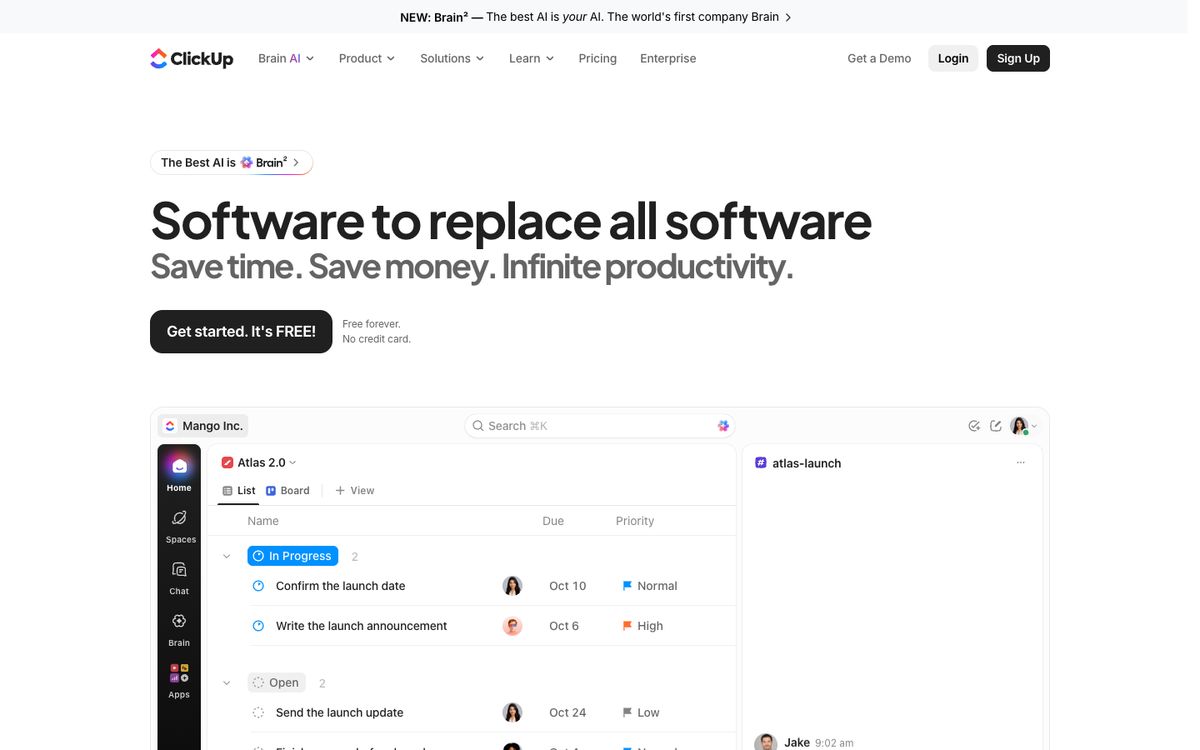Screen dimensions: 1200x750
Task: Toggle status circle for Write the launch announcement
Action: coord(258,626)
